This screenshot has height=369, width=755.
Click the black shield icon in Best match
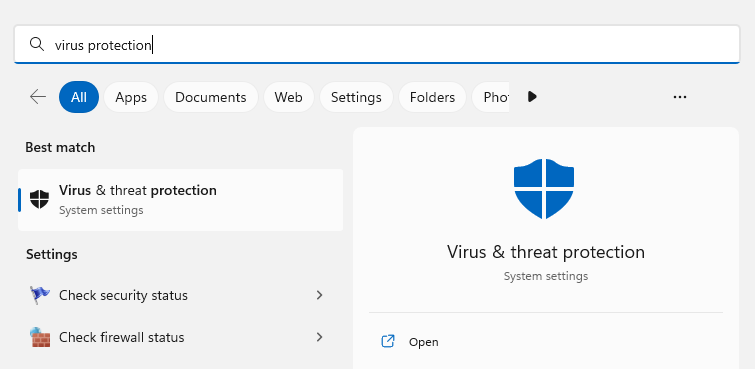click(x=39, y=199)
